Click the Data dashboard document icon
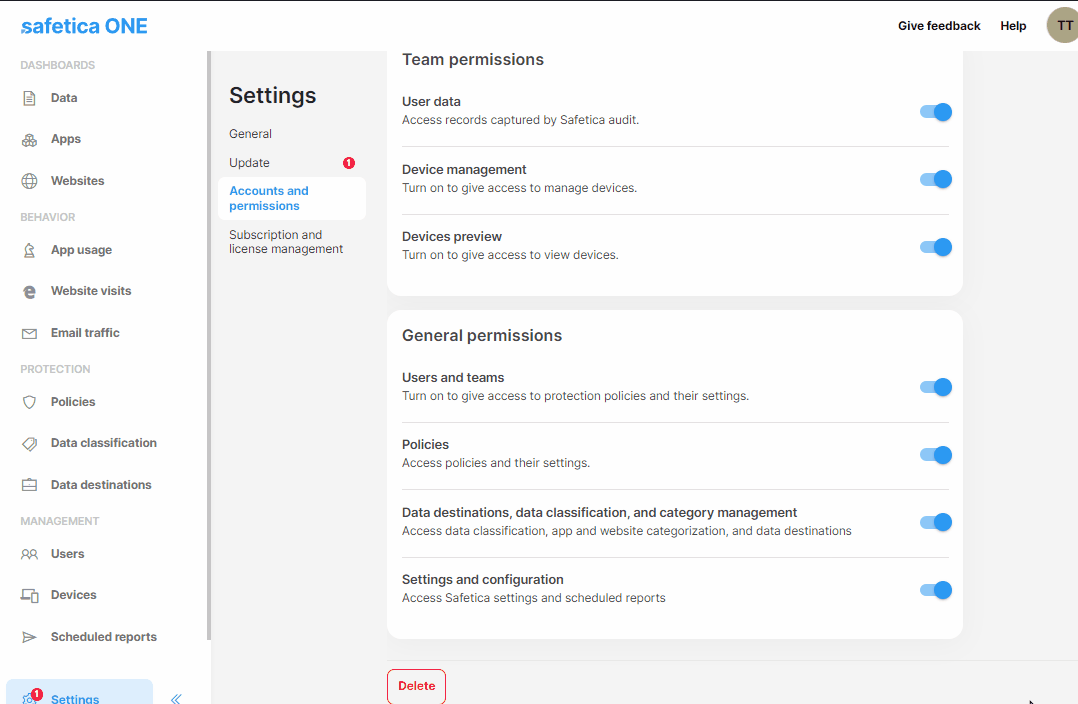Viewport: 1078px width, 704px height. pyautogui.click(x=30, y=98)
